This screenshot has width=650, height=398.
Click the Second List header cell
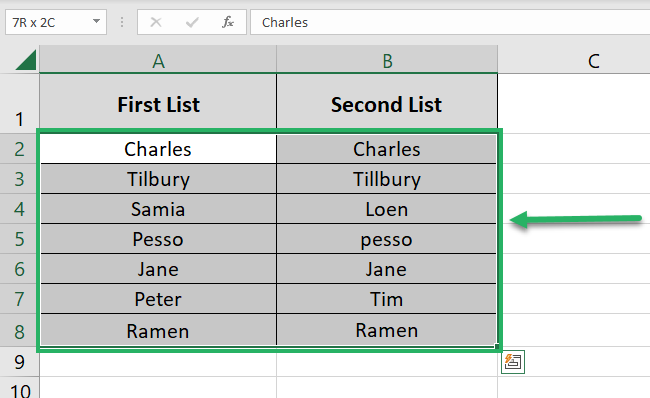387,104
